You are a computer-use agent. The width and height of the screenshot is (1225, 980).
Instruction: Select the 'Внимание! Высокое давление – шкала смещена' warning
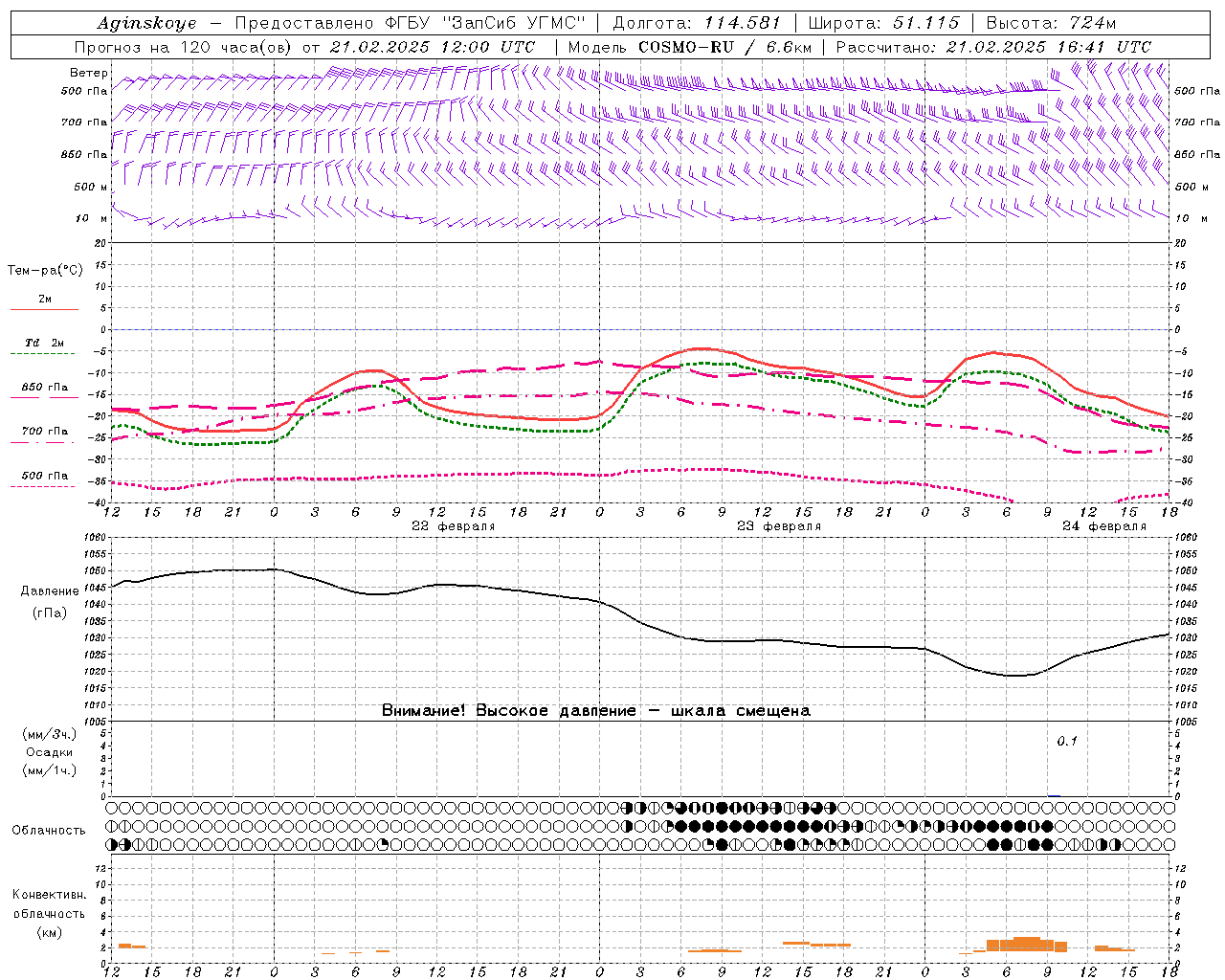[596, 711]
